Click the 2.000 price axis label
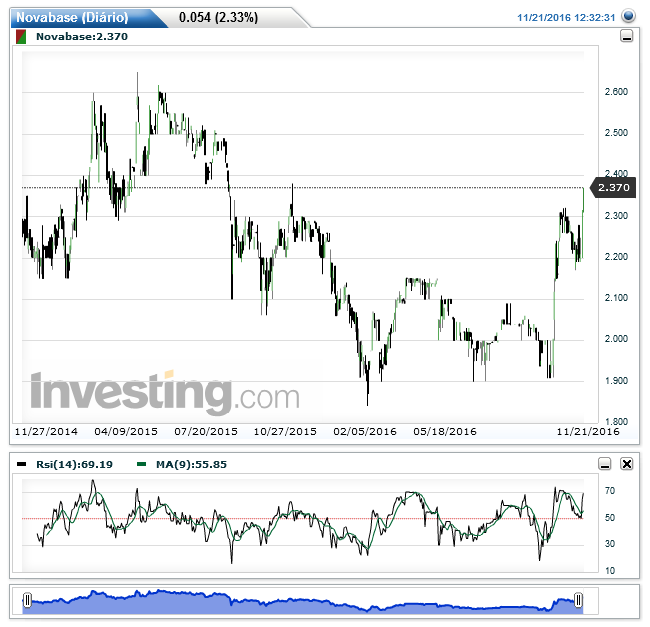Image resolution: width=650 pixels, height=627 pixels. 616,339
